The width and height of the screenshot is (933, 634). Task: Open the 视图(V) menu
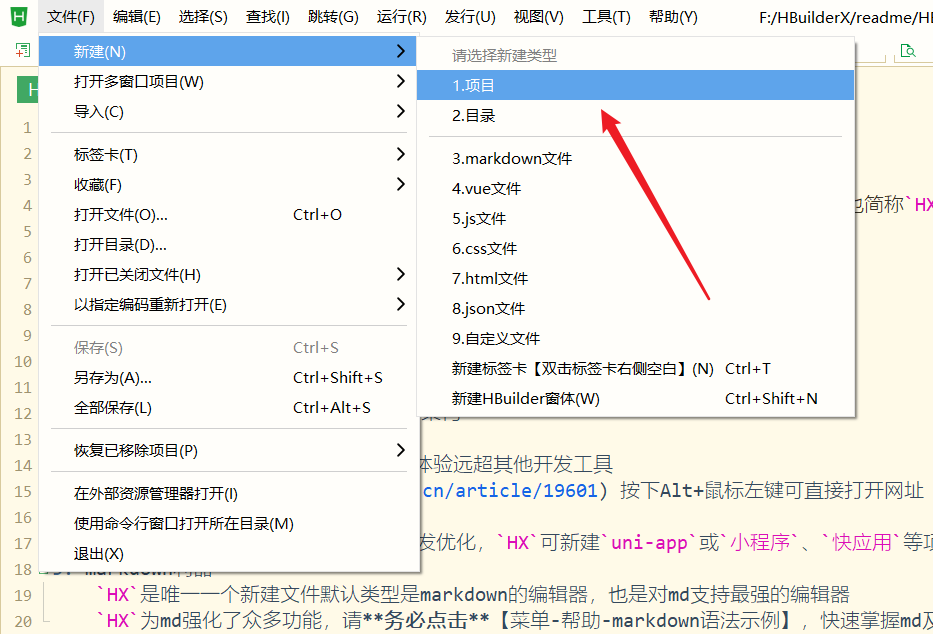coord(538,17)
